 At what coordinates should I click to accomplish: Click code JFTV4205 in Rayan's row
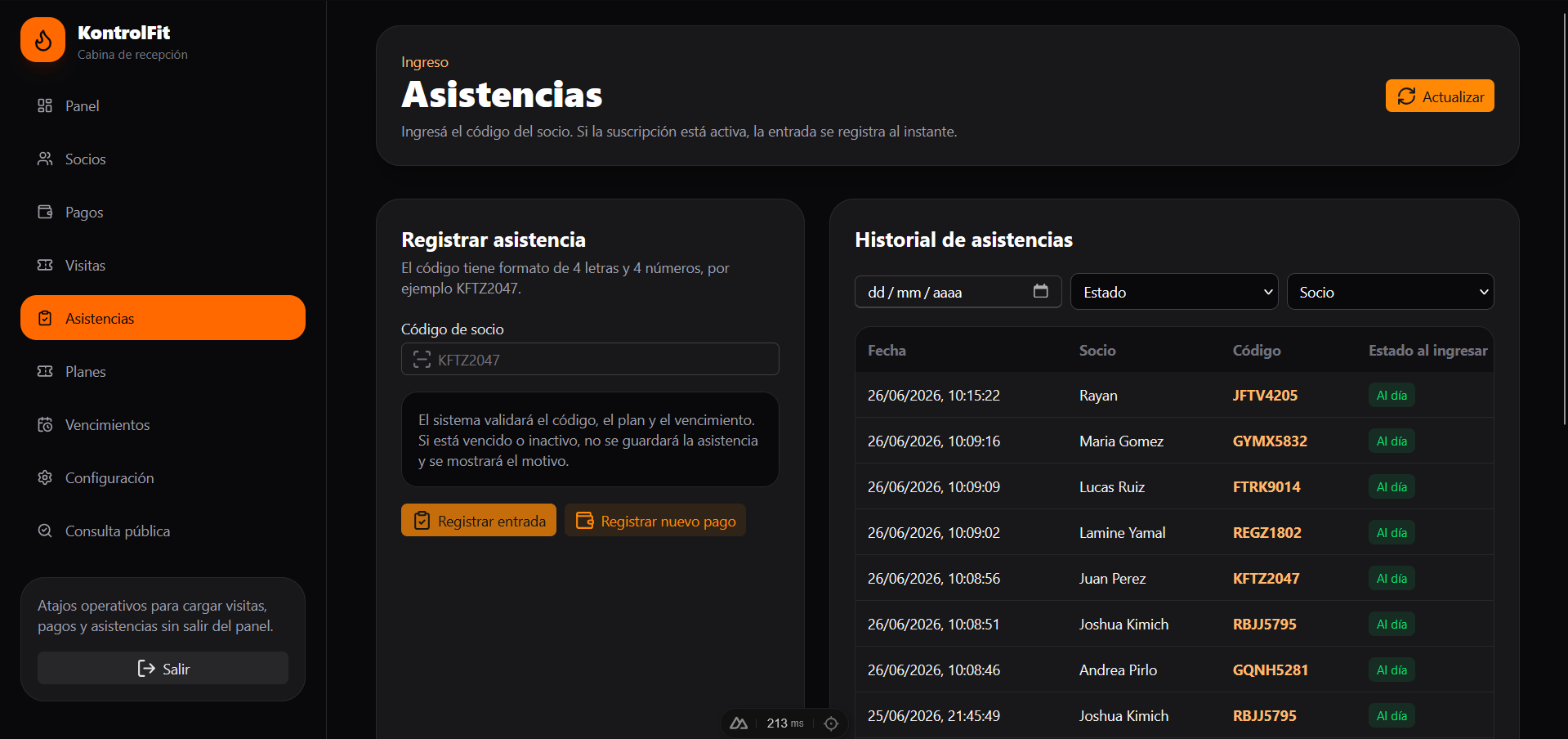(x=1265, y=396)
